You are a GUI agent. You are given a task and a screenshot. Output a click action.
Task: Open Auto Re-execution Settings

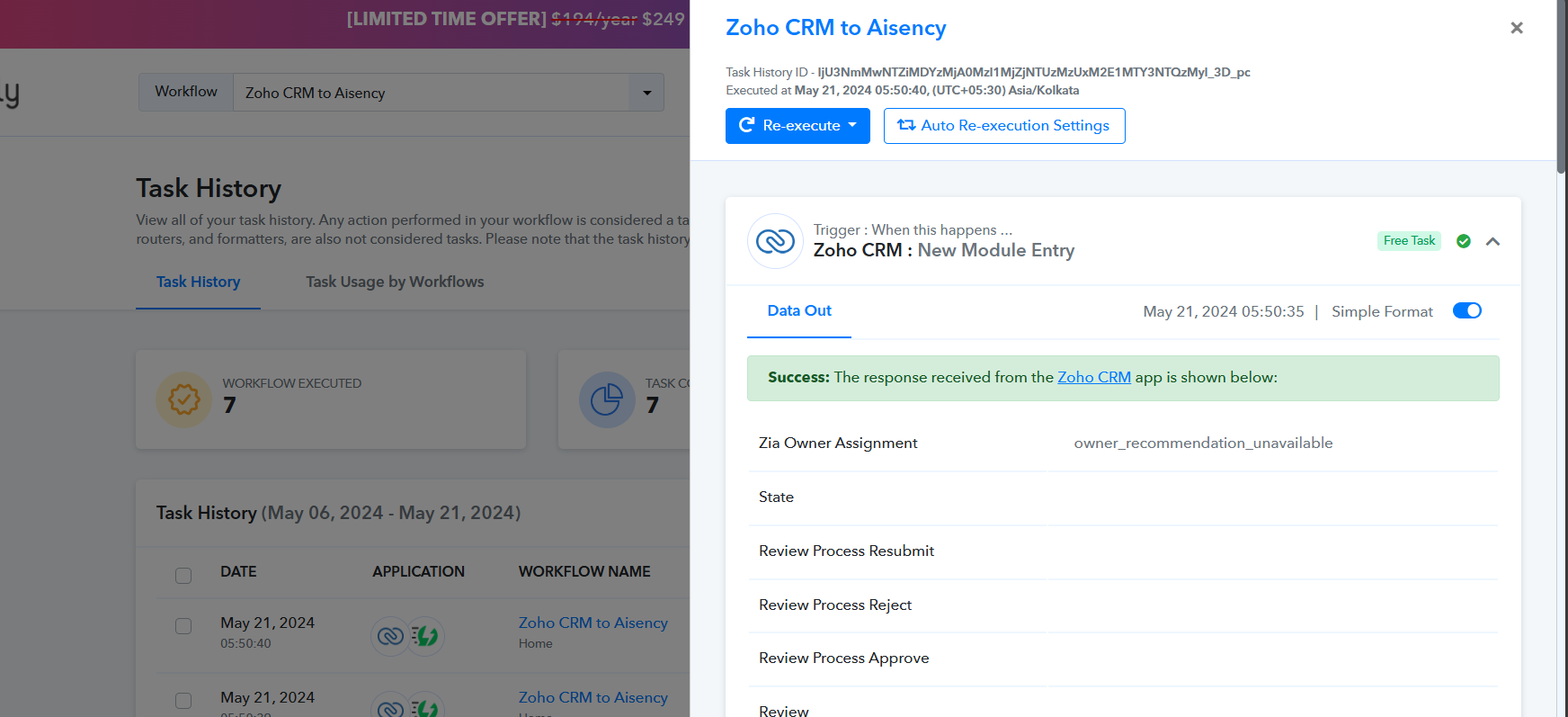[1004, 126]
